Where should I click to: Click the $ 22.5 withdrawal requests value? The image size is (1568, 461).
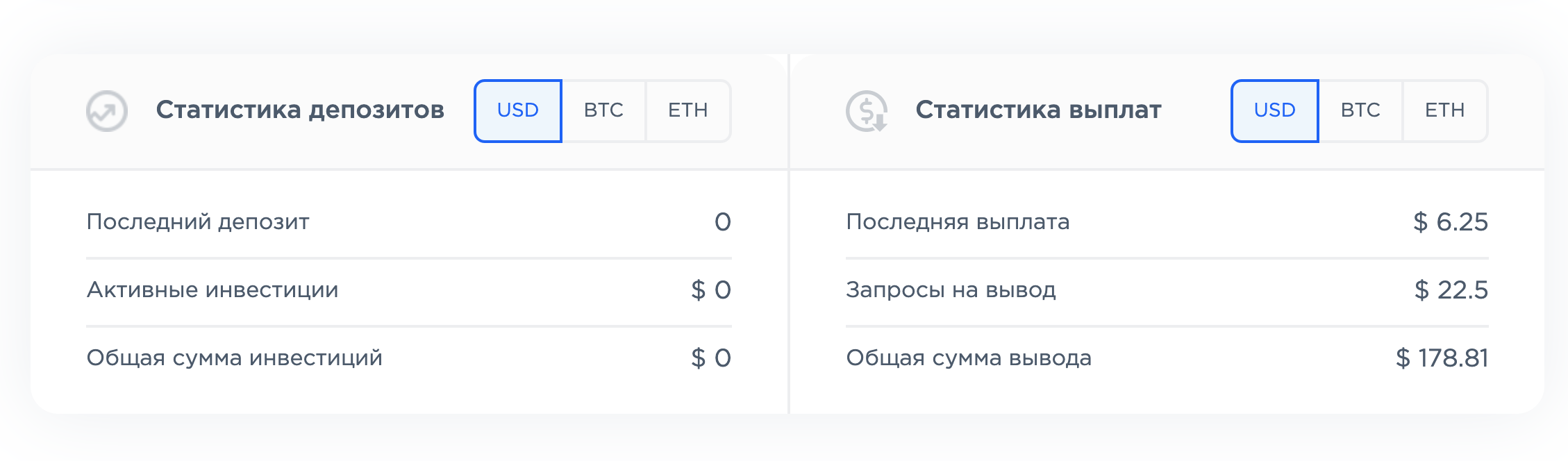[1451, 290]
